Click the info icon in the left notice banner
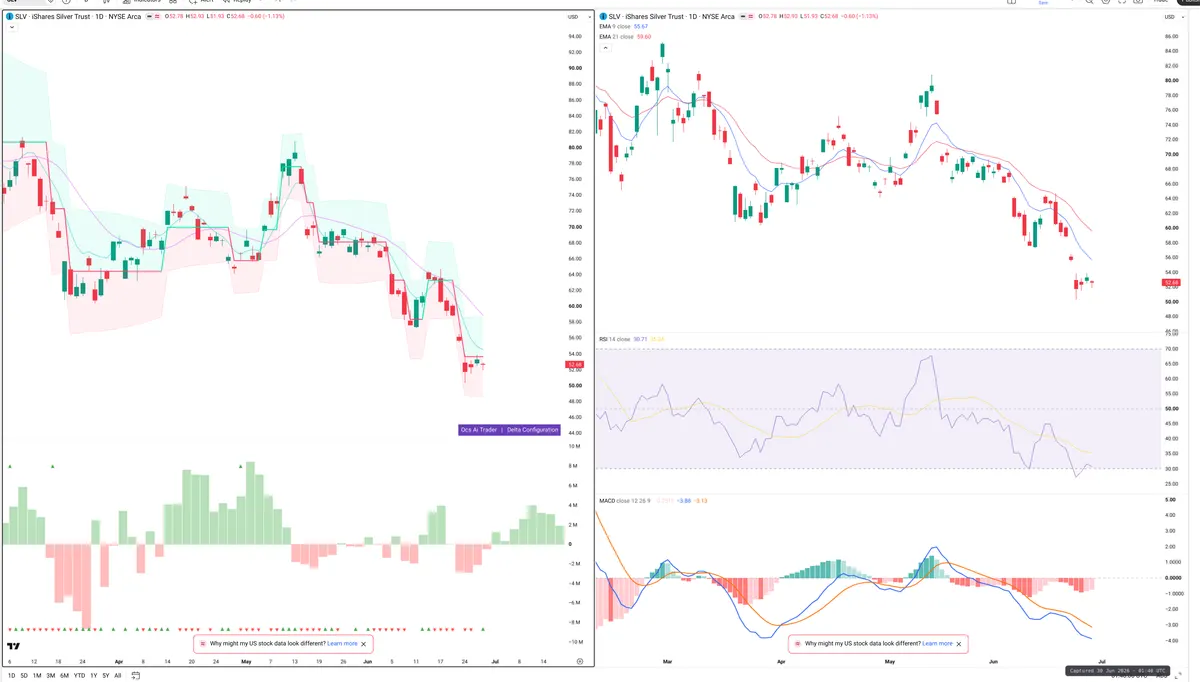This screenshot has width=1200, height=682. (202, 644)
